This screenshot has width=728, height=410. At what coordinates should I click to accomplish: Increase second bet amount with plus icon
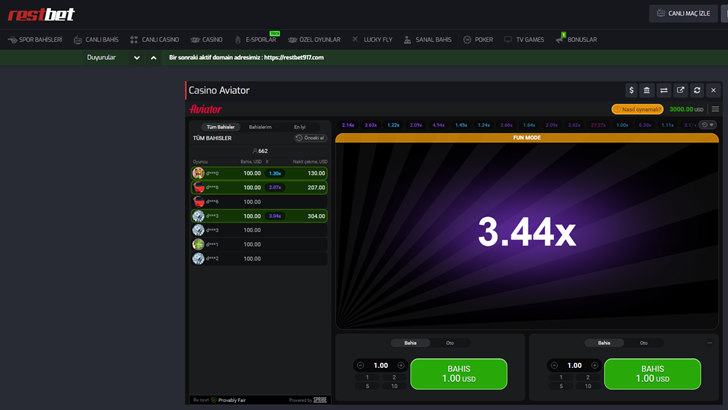pyautogui.click(x=595, y=365)
